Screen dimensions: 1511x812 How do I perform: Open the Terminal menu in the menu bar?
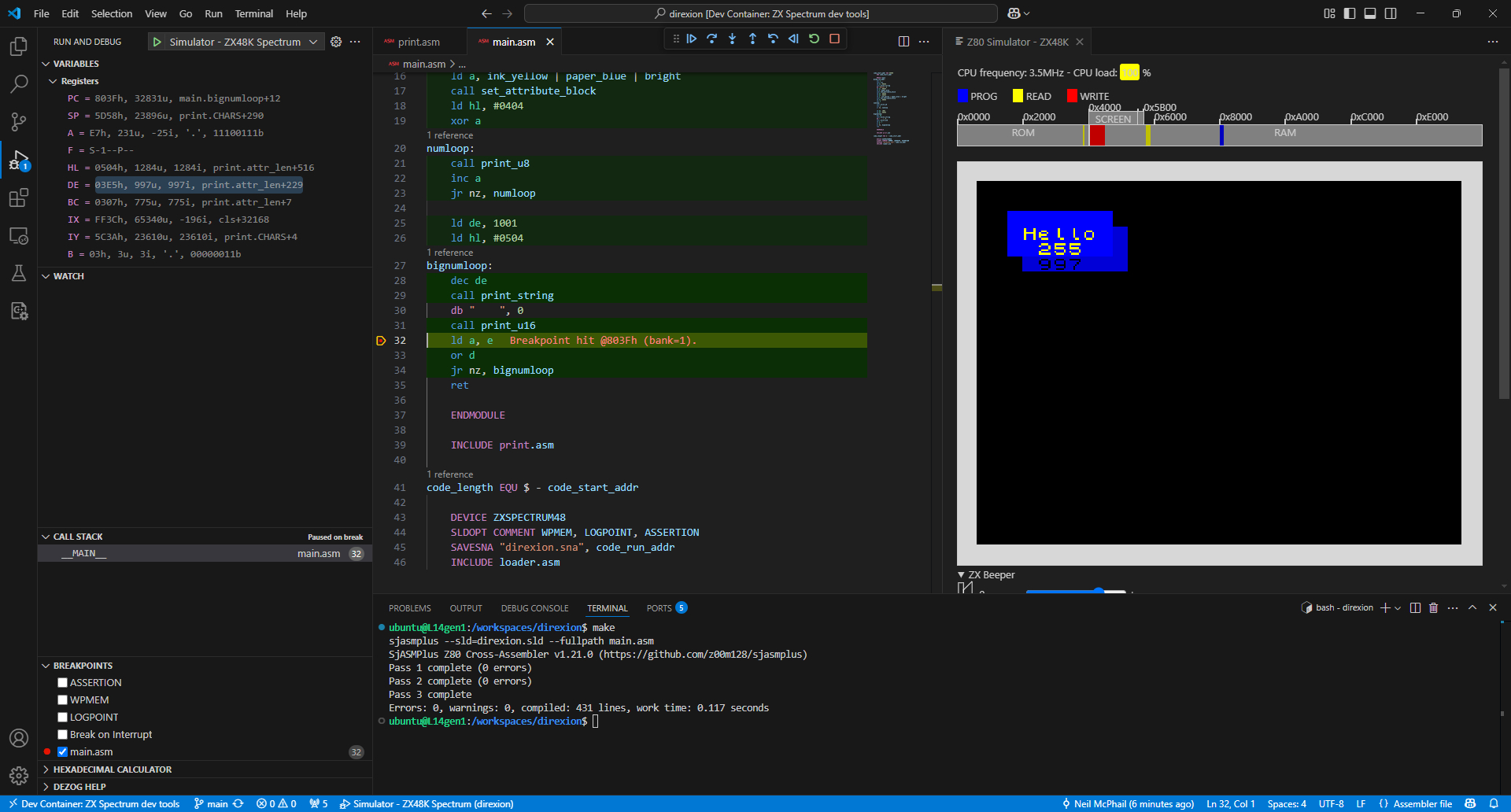(253, 13)
